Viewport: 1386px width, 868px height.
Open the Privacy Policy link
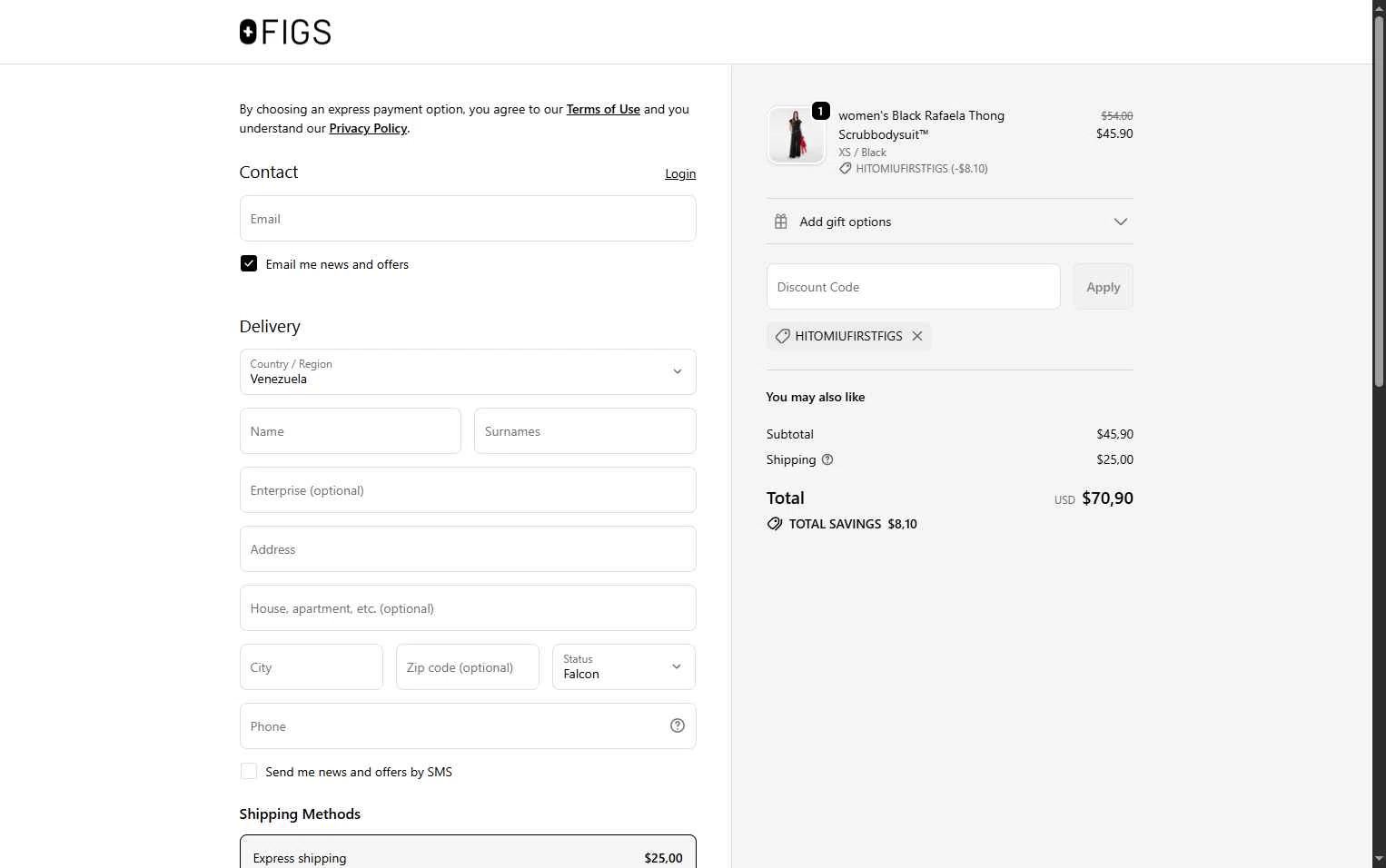point(368,128)
